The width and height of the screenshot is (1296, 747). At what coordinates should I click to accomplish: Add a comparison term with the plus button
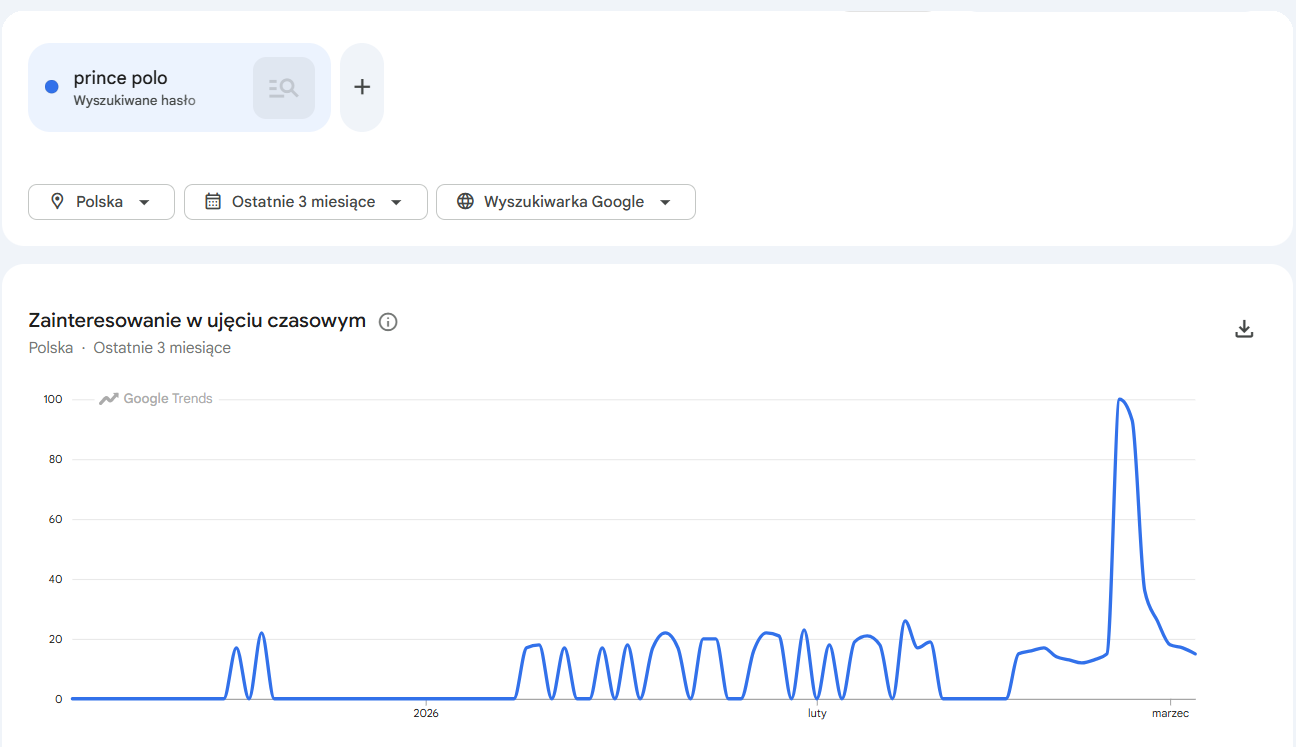(x=361, y=87)
